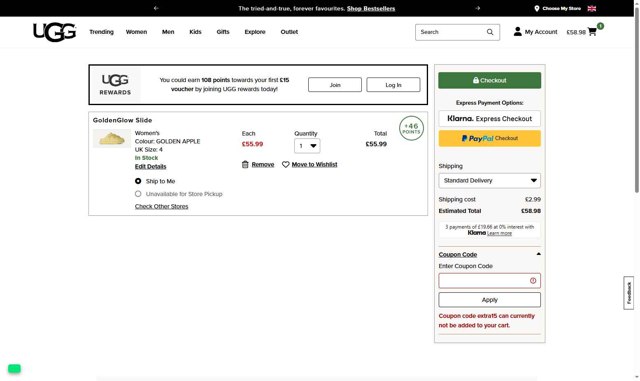The image size is (640, 381).
Task: Click the cart total £58.98 in header
Action: 576,32
